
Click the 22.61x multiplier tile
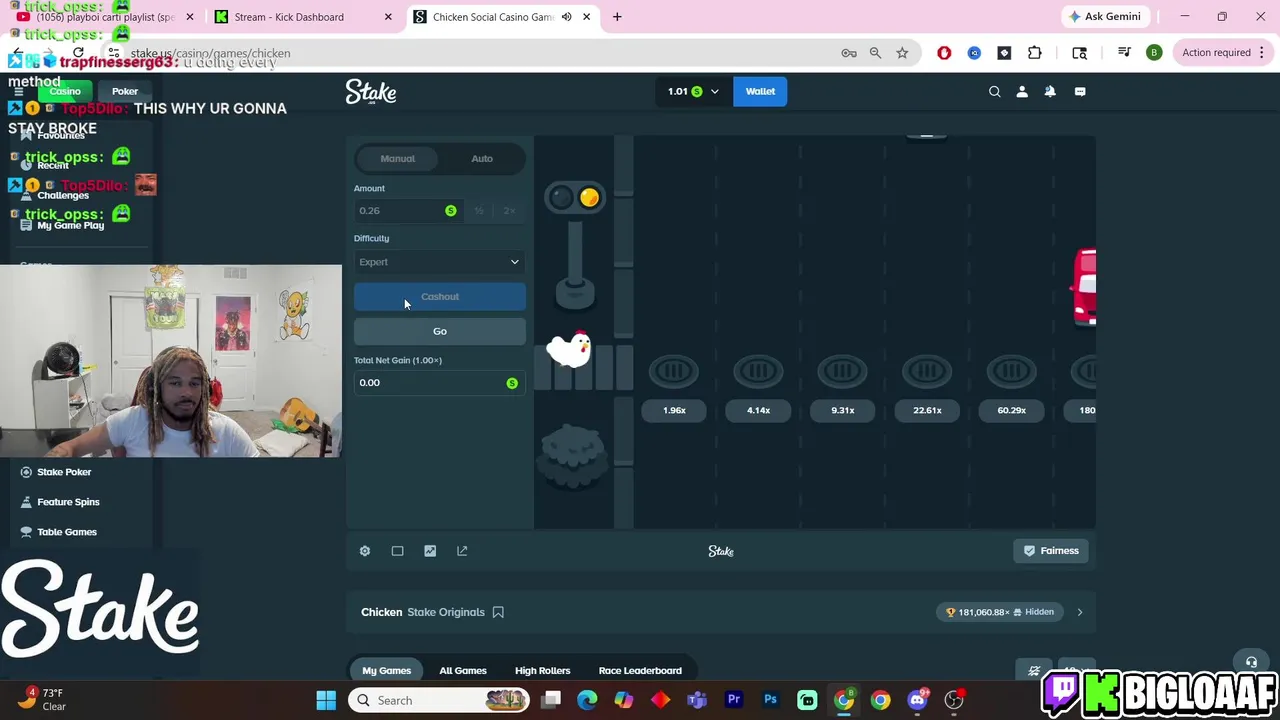927,410
